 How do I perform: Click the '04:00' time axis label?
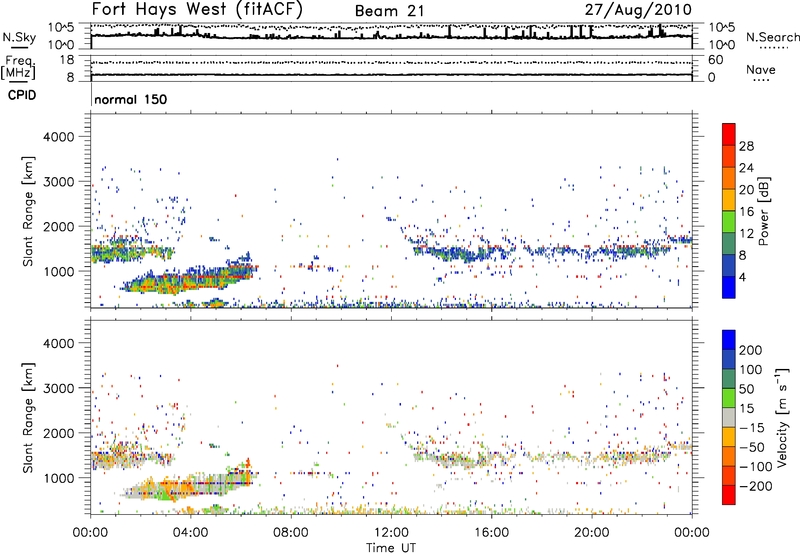tap(190, 533)
